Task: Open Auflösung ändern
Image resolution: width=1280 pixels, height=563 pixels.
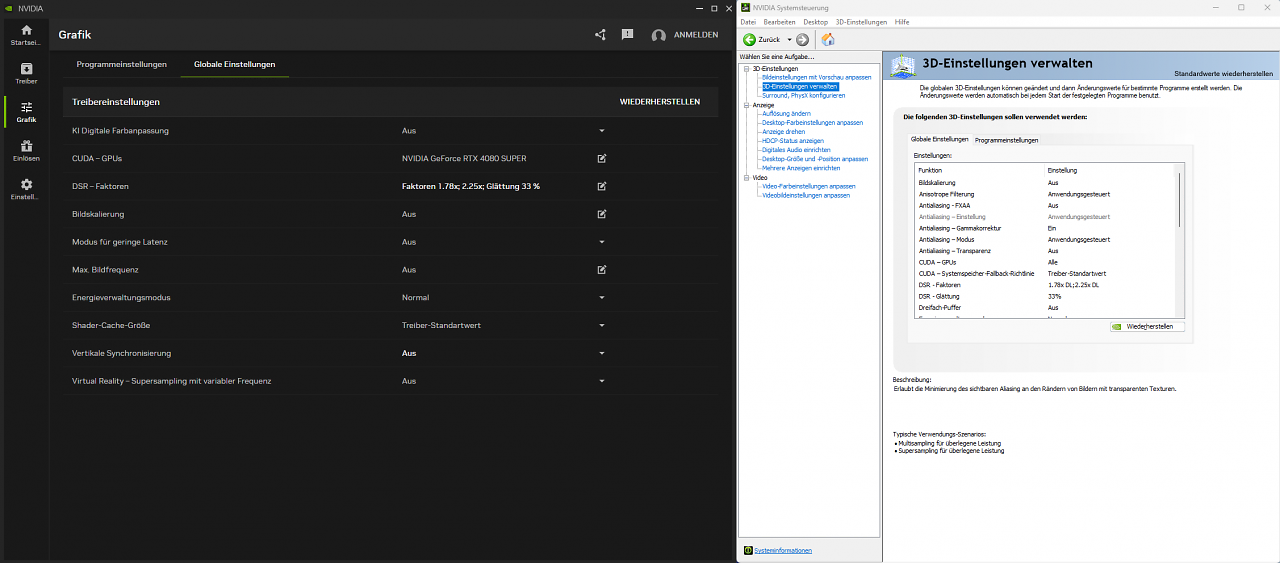Action: 786,113
